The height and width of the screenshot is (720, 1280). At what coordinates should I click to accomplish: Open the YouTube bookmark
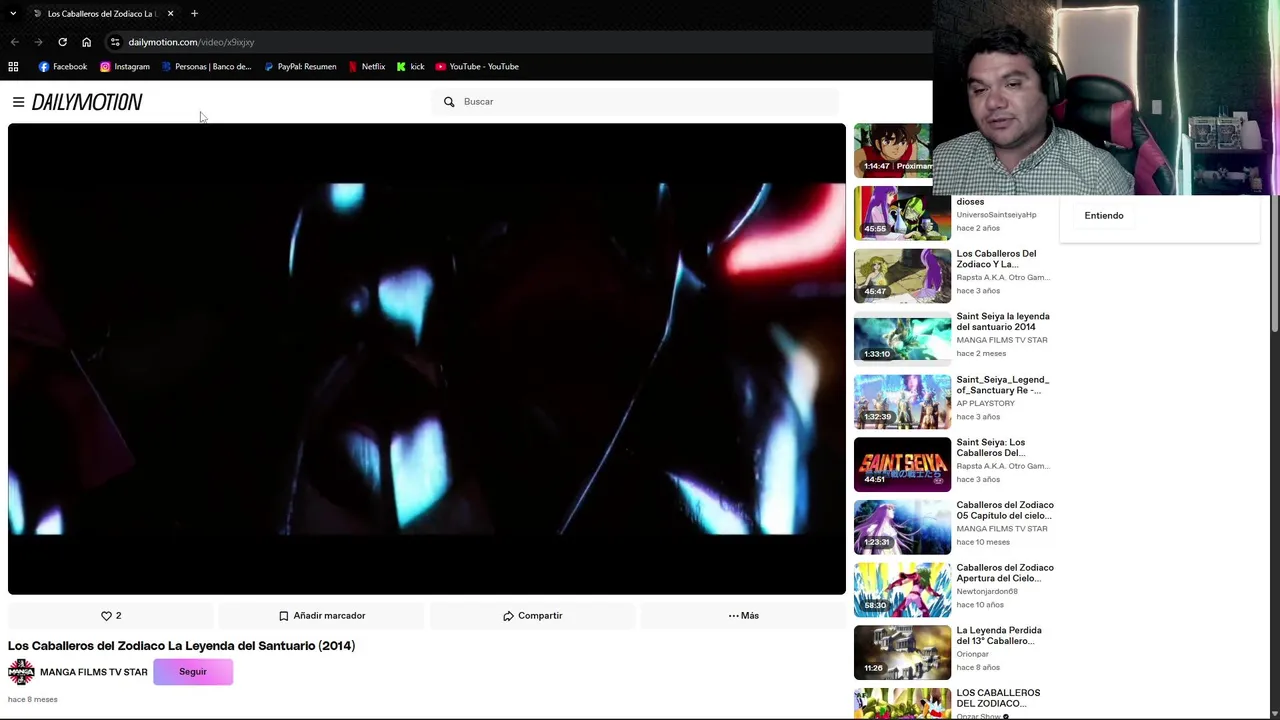[x=477, y=67]
